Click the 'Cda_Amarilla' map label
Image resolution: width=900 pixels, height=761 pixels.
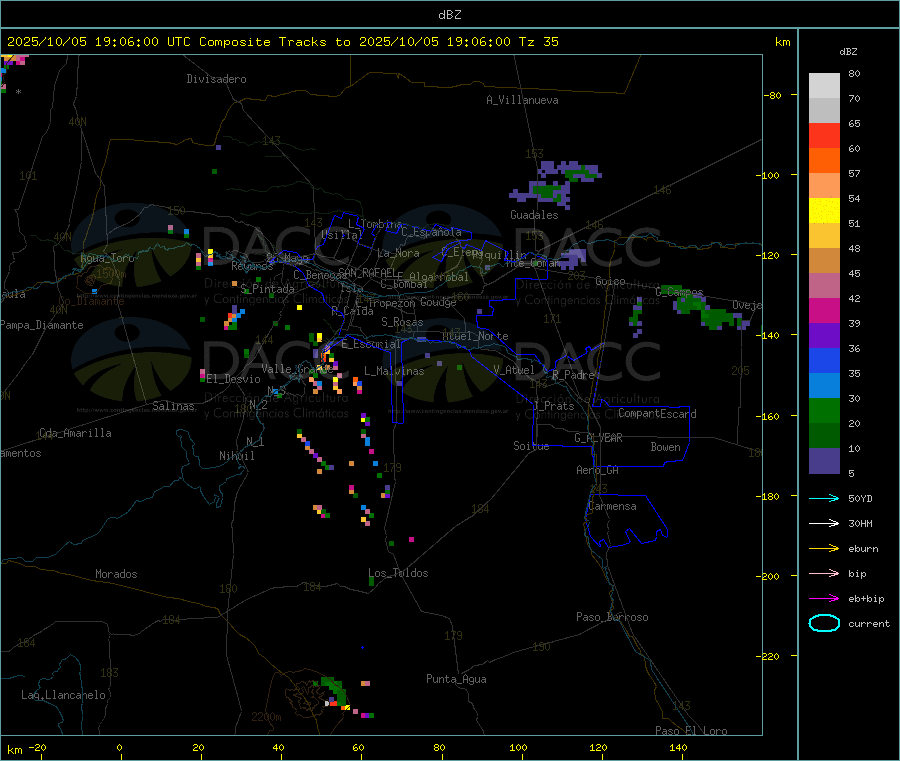point(75,433)
